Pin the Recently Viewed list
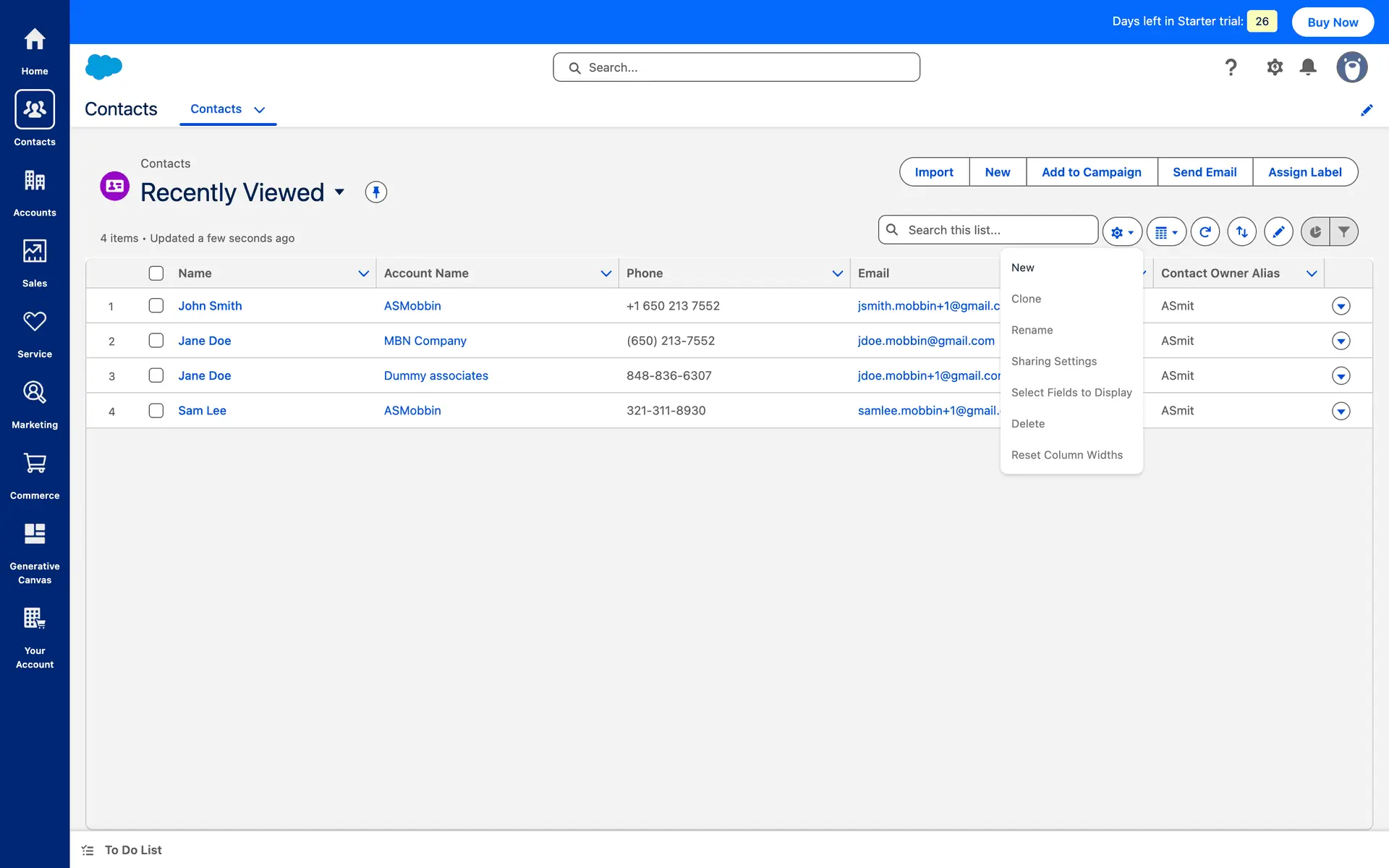Image resolution: width=1389 pixels, height=868 pixels. point(375,192)
